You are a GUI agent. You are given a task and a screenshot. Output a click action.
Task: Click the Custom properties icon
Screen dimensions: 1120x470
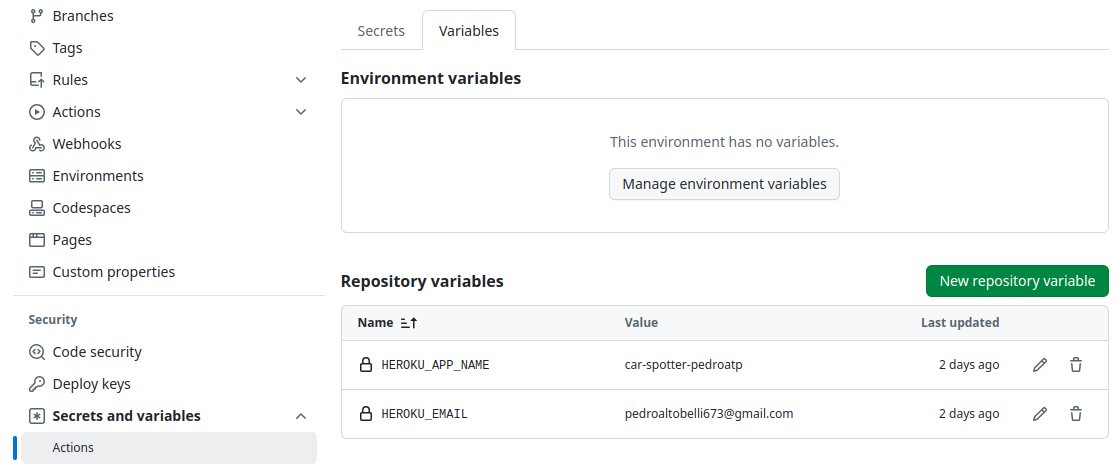pos(36,272)
